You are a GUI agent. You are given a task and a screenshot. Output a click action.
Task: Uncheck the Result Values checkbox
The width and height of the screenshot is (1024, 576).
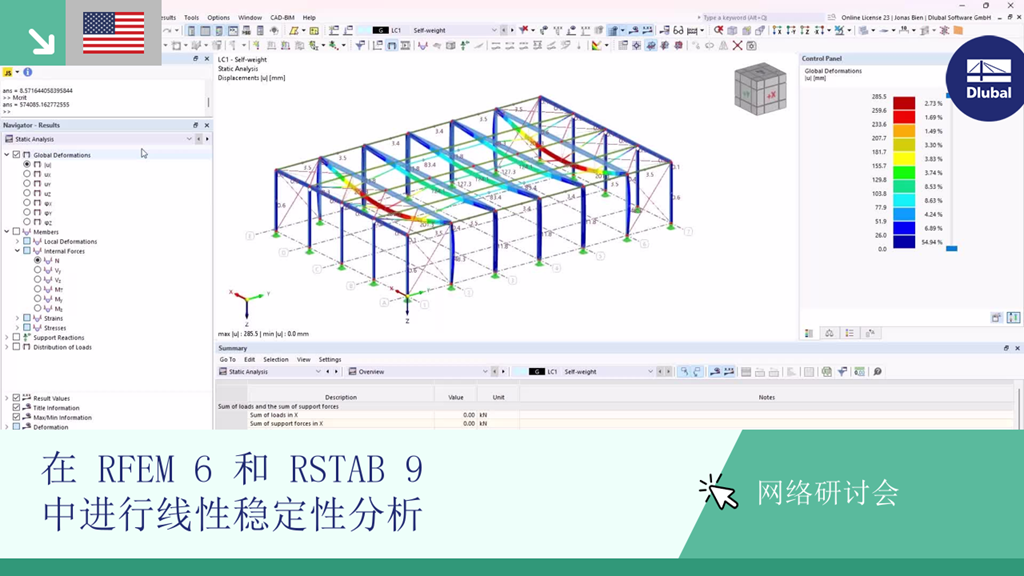pyautogui.click(x=16, y=398)
